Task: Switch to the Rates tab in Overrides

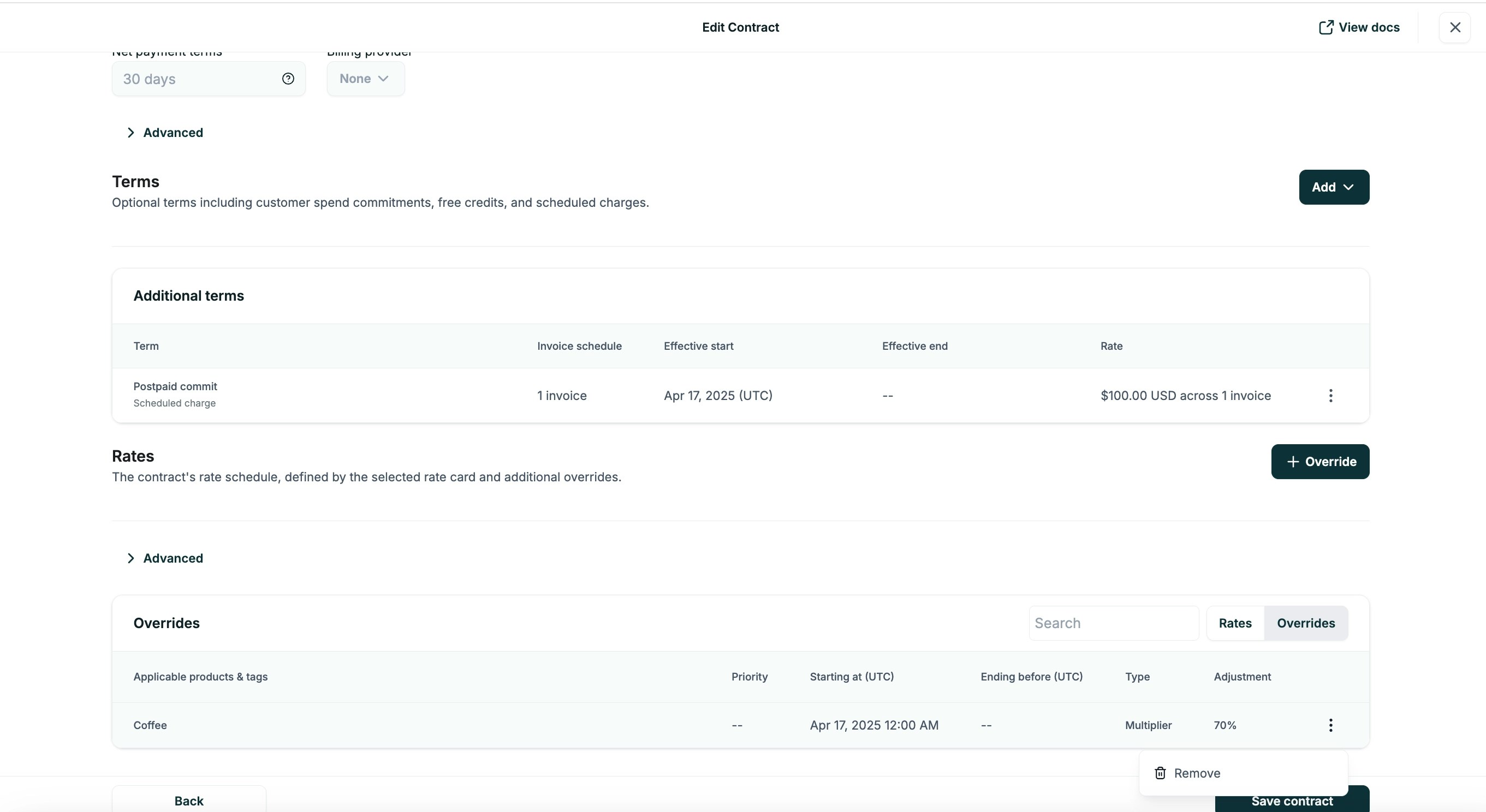Action: point(1235,623)
